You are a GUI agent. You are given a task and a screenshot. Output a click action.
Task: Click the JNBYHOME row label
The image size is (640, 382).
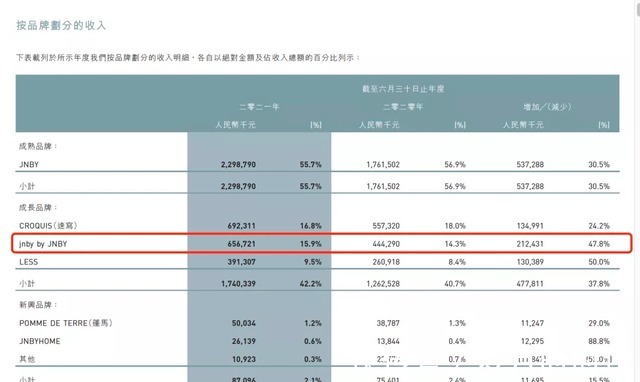click(40, 341)
